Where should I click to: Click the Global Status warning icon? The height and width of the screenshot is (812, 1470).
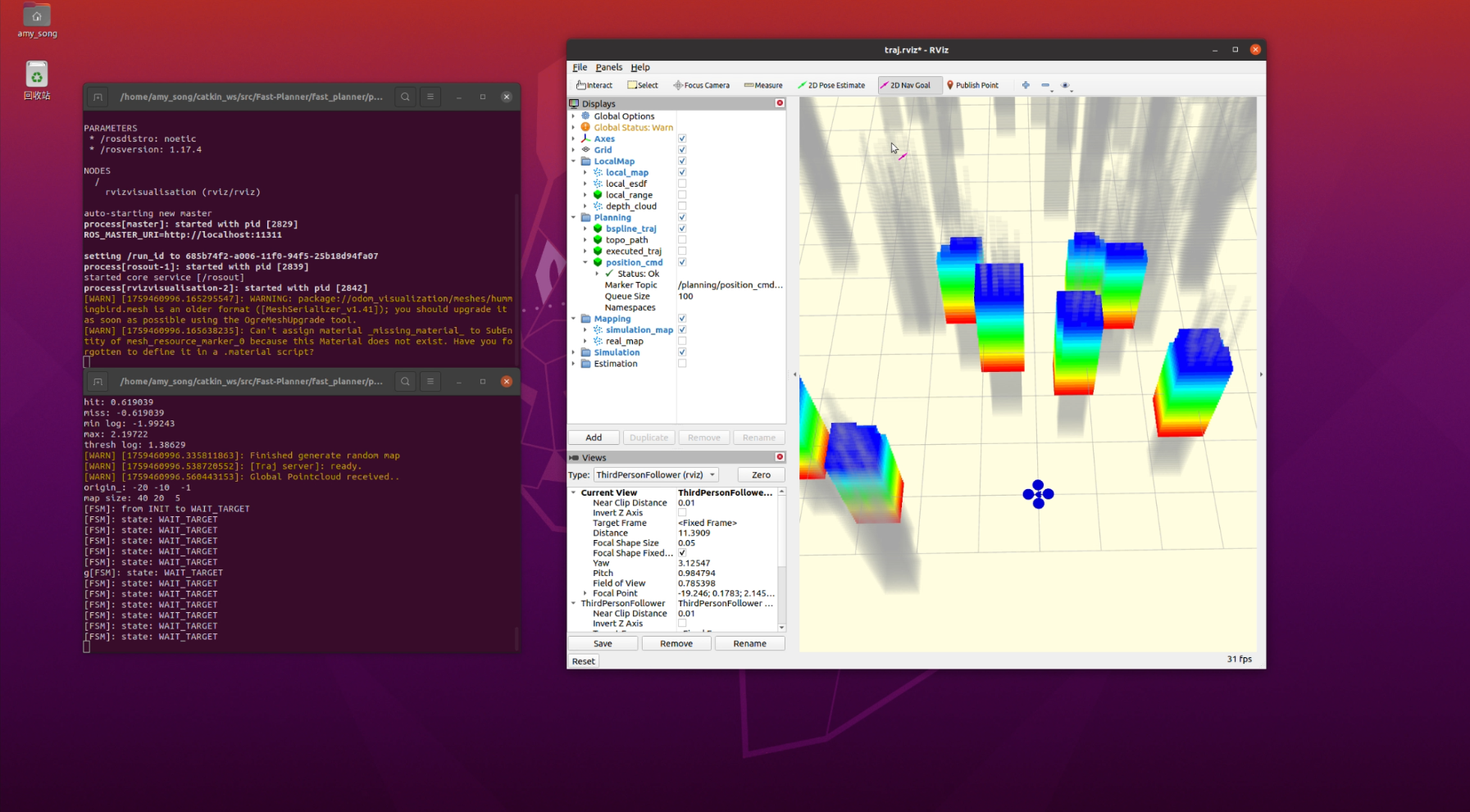(x=585, y=127)
